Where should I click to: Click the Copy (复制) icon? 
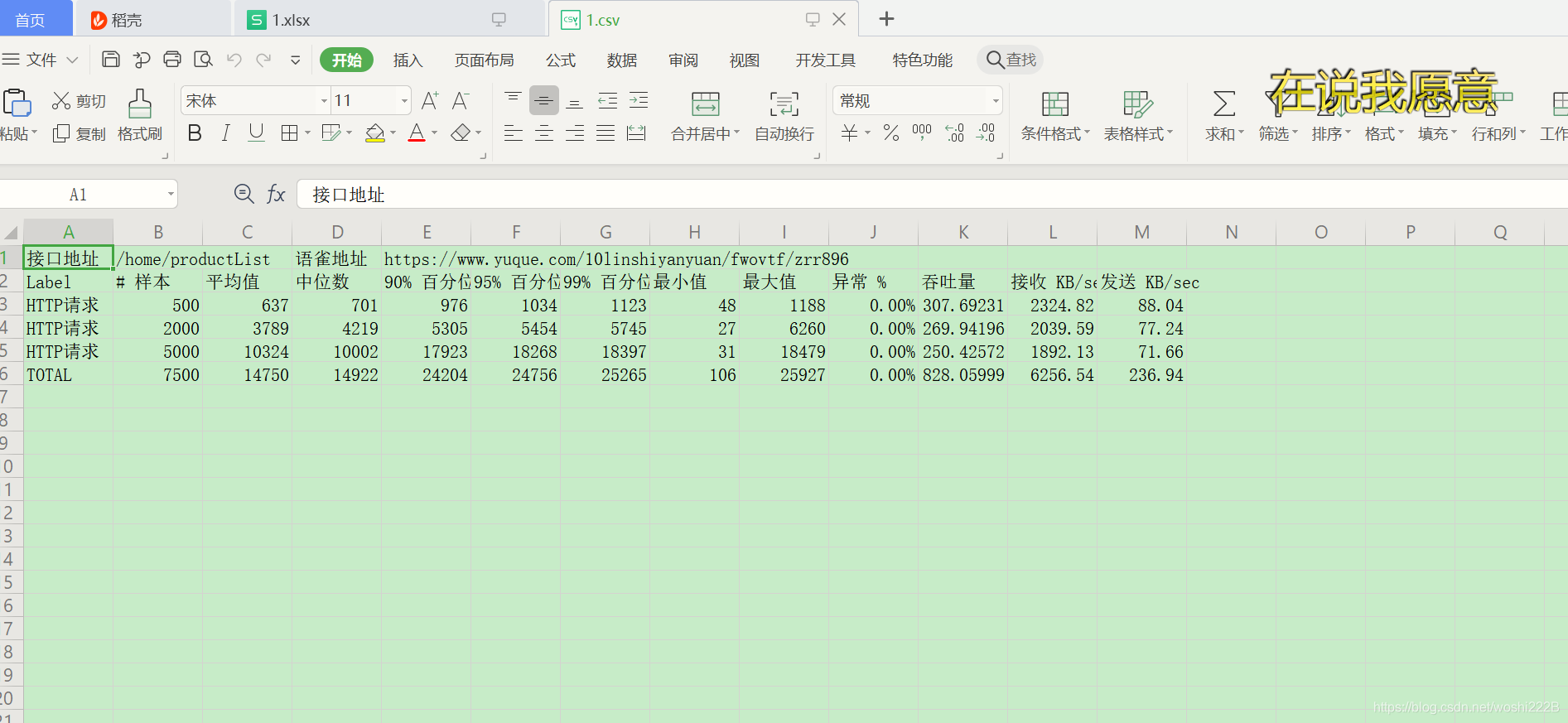click(61, 133)
